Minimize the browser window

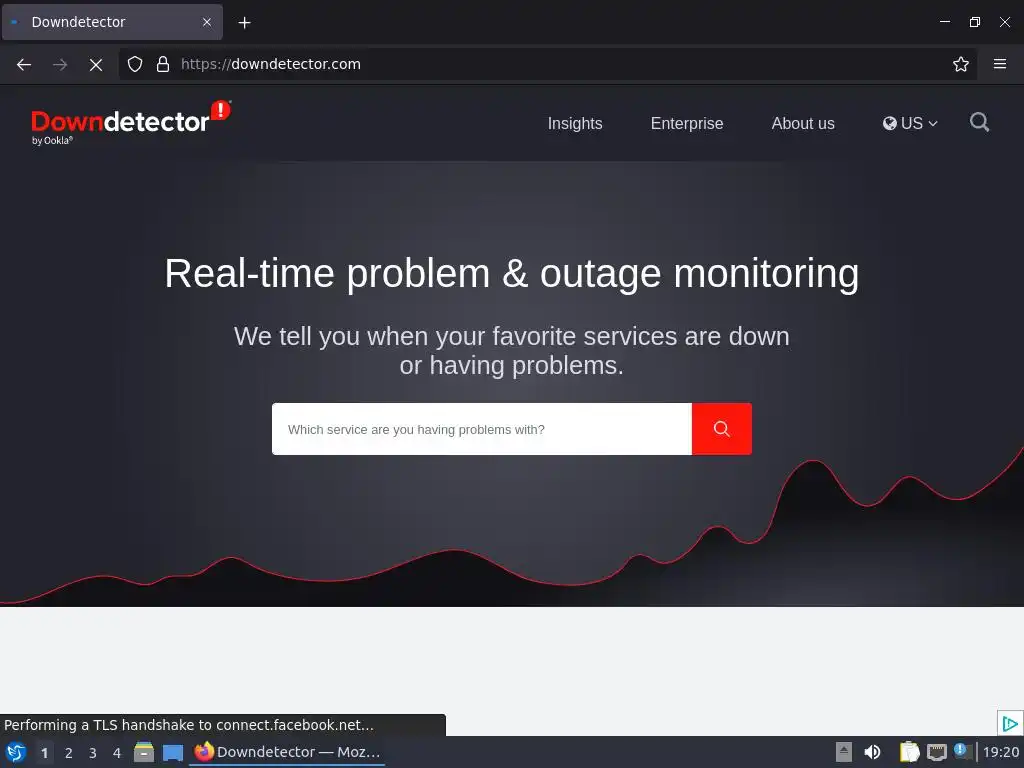(x=945, y=22)
